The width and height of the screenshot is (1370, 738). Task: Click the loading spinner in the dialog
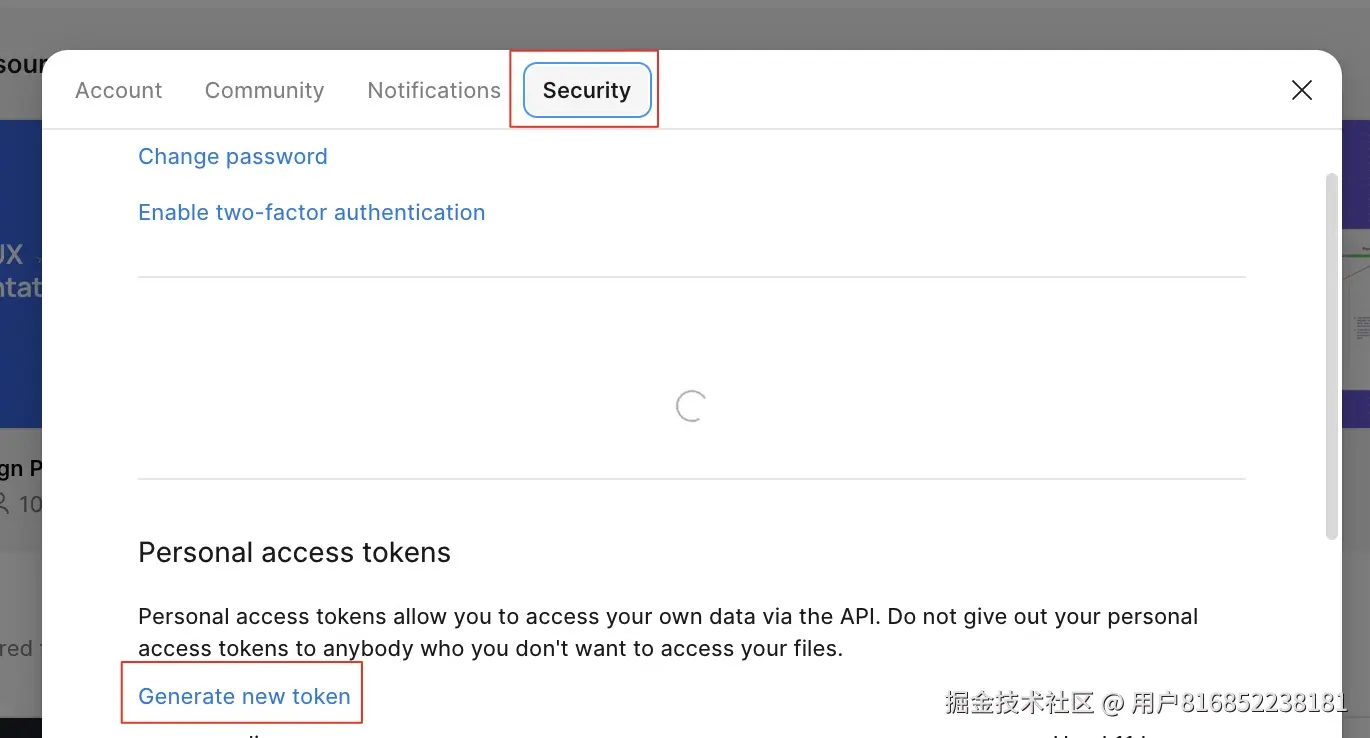pyautogui.click(x=690, y=406)
